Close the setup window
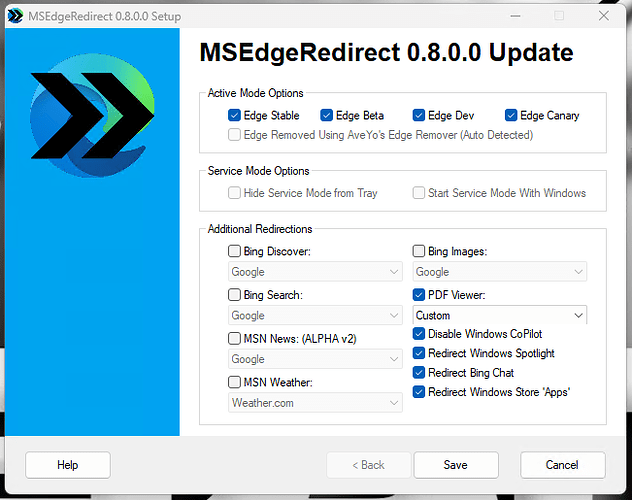This screenshot has height=500, width=632. point(606,15)
